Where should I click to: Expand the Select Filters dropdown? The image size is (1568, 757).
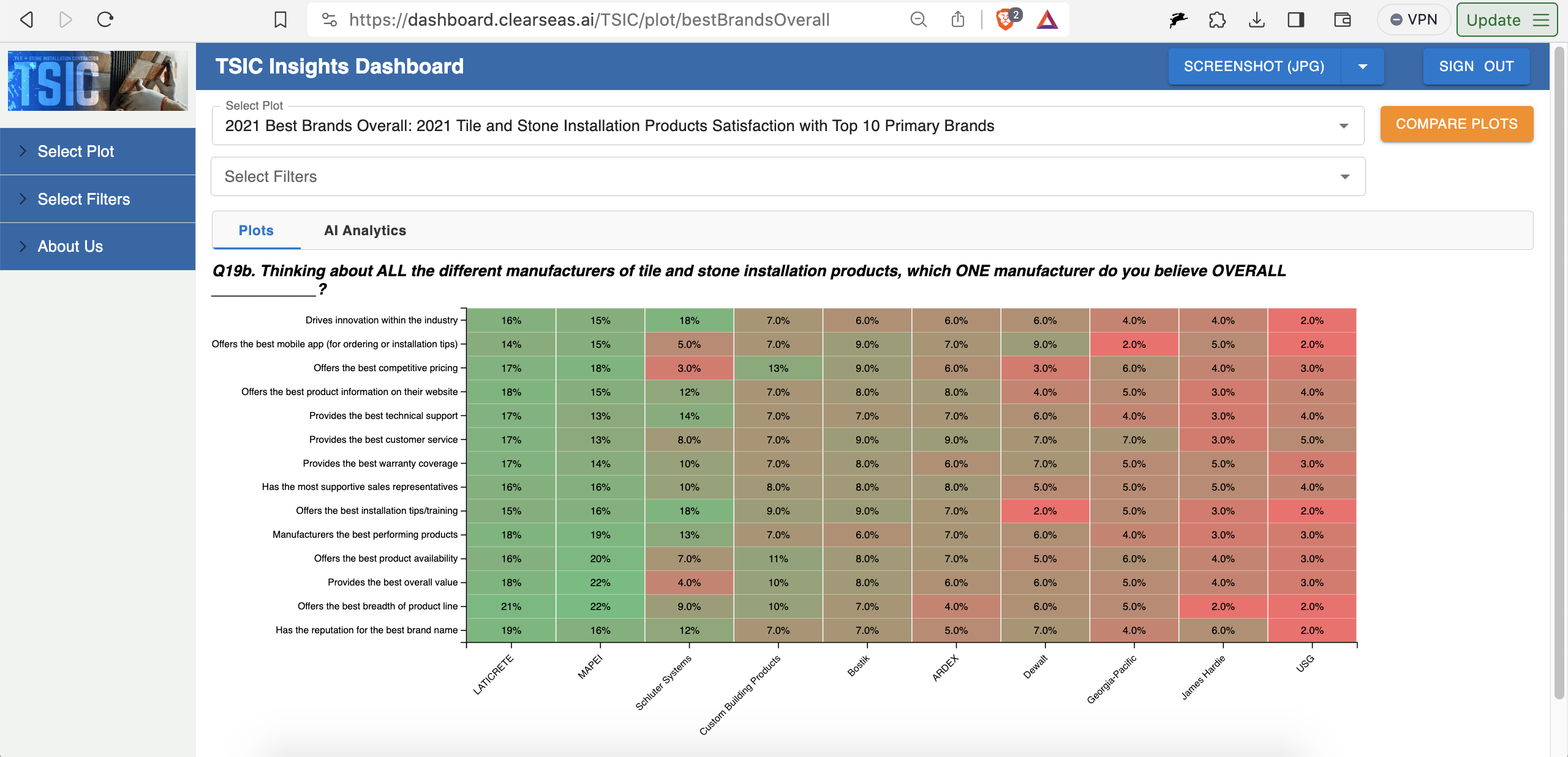coord(1344,176)
